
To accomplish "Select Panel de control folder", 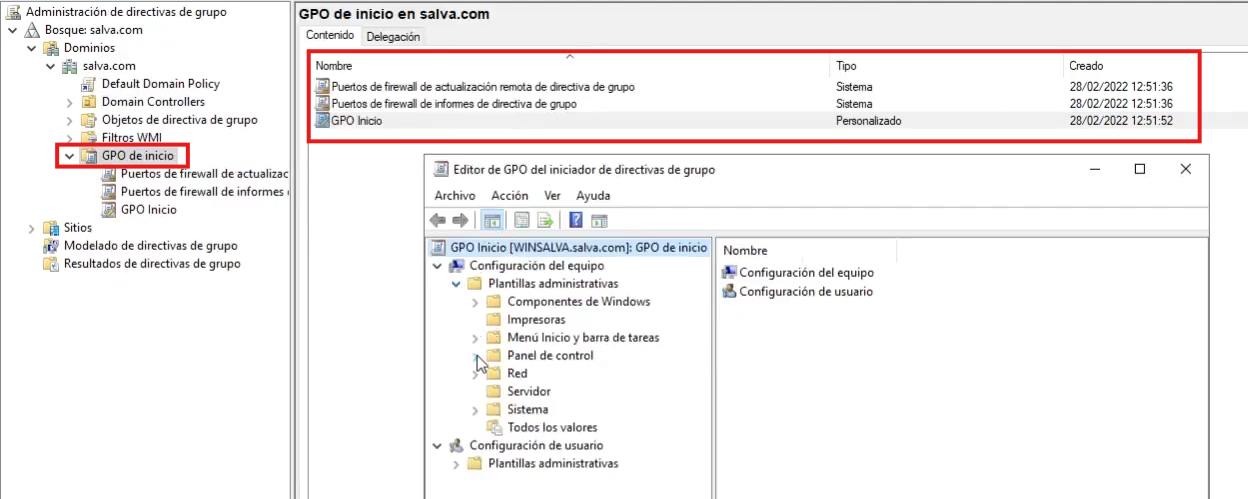I will point(550,356).
